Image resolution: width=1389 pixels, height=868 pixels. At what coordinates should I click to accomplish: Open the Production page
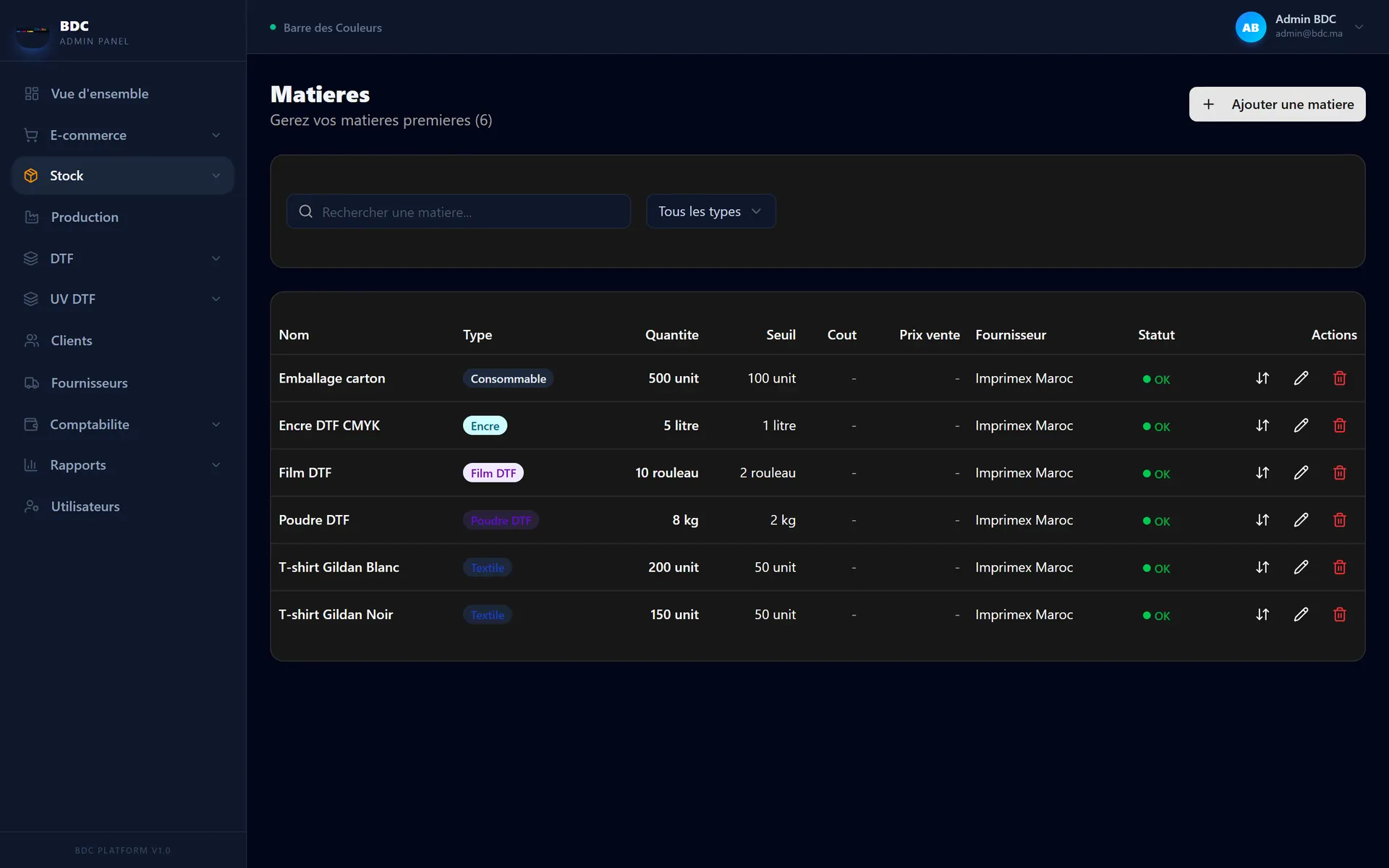coord(123,217)
